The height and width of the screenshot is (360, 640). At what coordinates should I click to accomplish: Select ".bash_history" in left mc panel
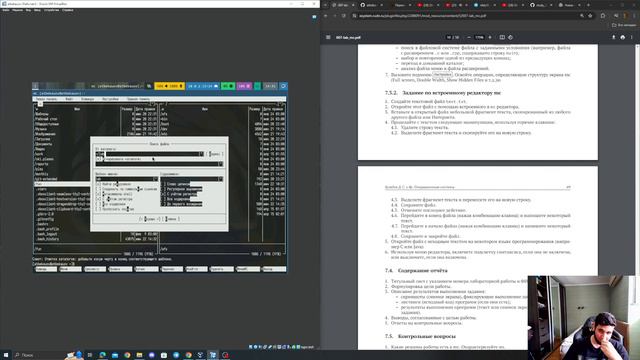pyautogui.click(x=49, y=239)
